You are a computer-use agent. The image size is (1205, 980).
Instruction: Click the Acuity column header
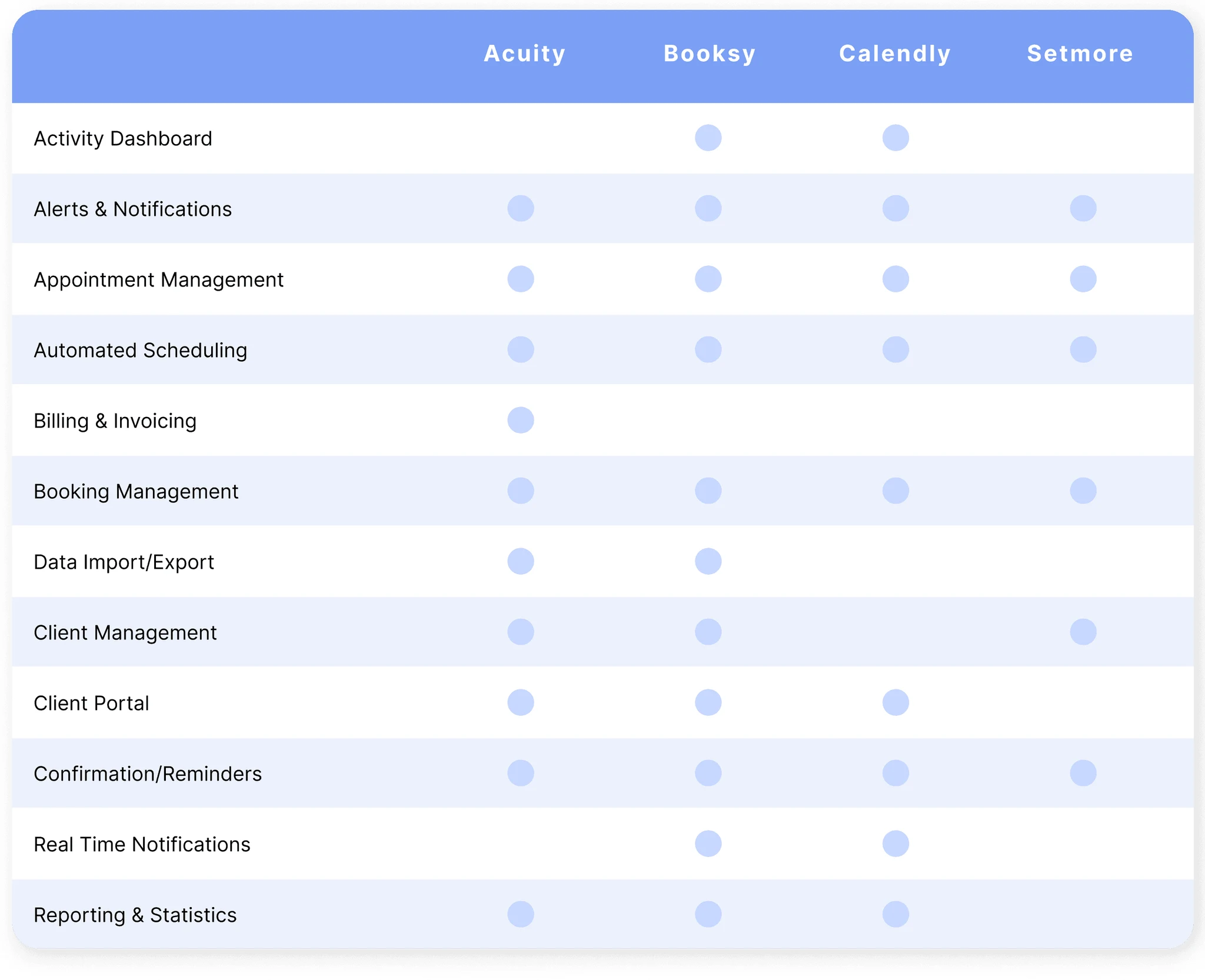pyautogui.click(x=524, y=54)
